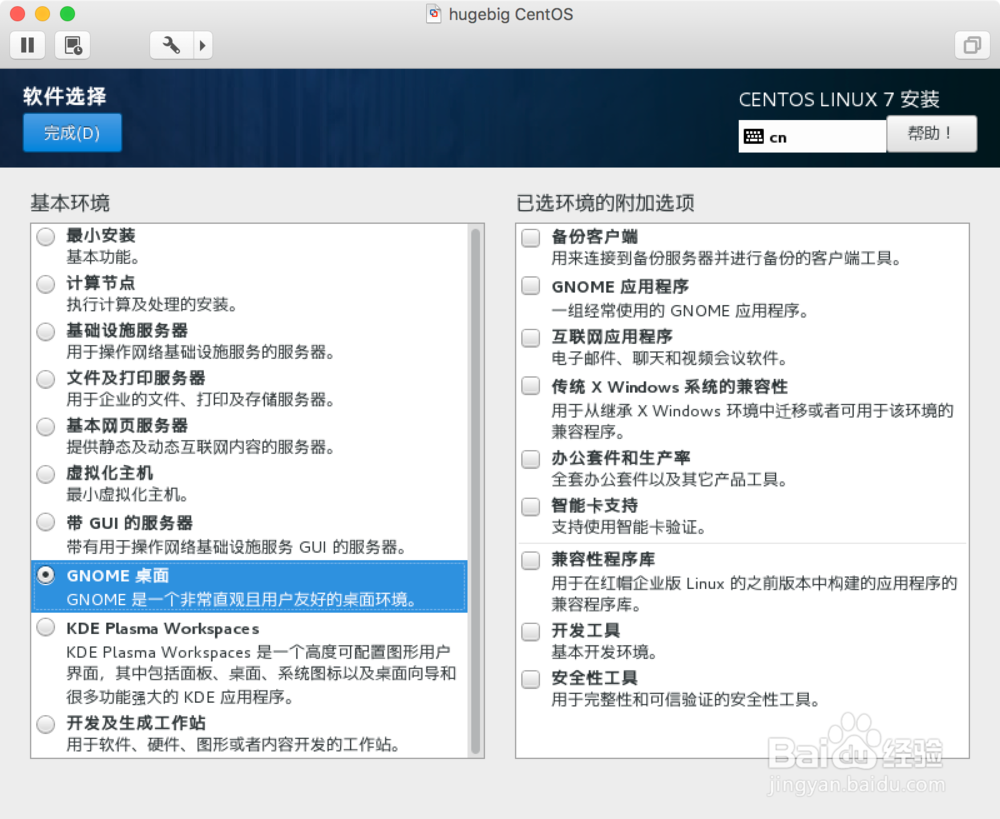This screenshot has height=819, width=1000.
Task: Open VM settings wrench icon
Action: coord(171,45)
